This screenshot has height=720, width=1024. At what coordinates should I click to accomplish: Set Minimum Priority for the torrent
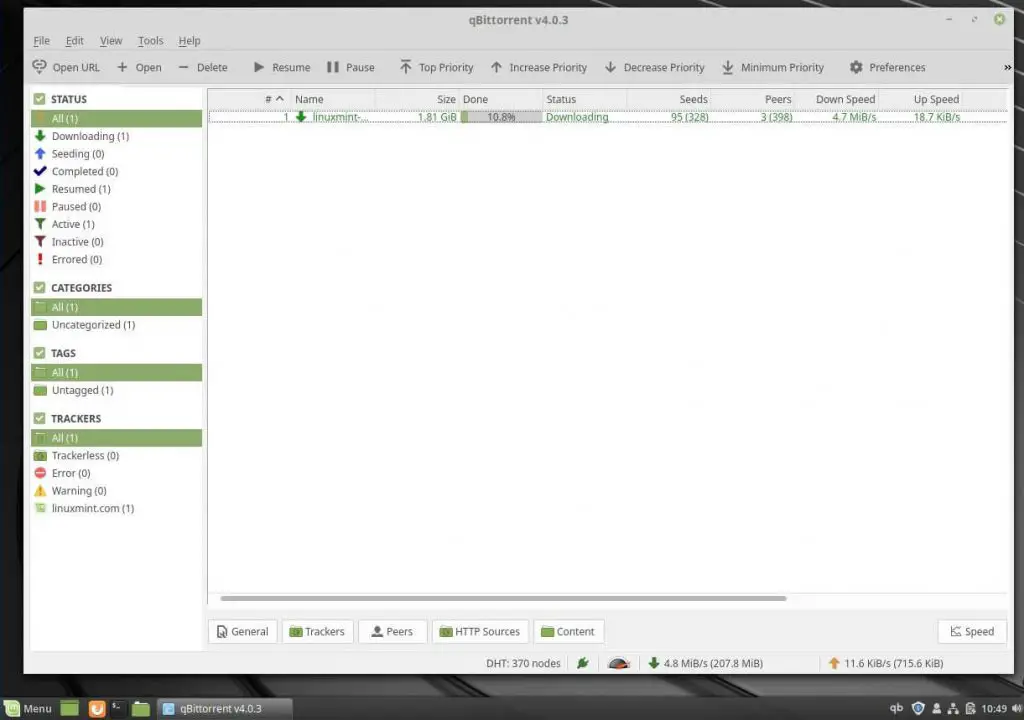[773, 67]
